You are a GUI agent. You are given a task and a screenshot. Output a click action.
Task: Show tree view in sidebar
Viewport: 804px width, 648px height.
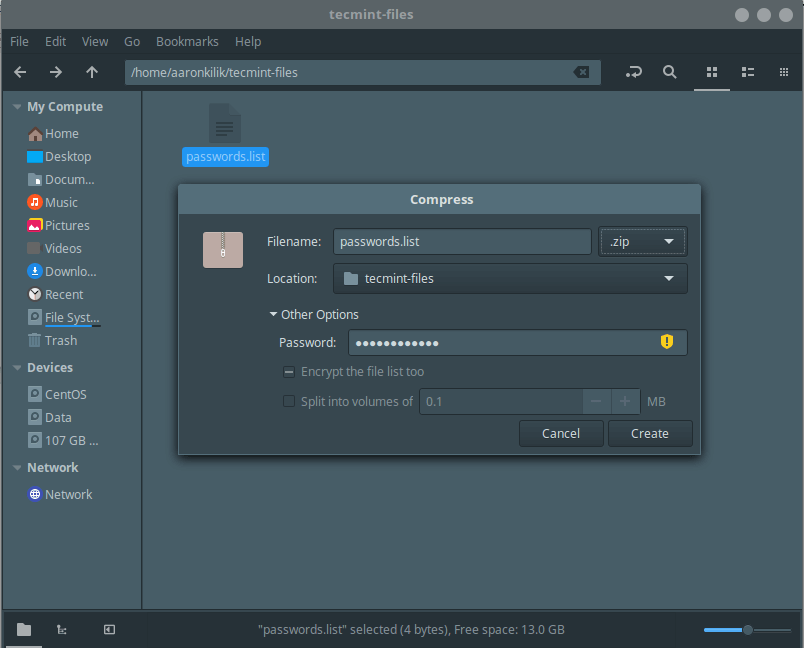pyautogui.click(x=62, y=629)
